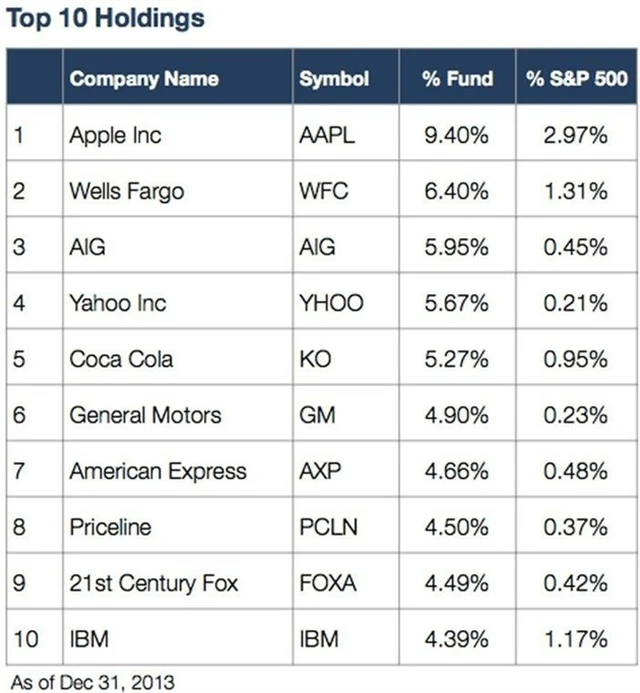Click the % Fund column header

pos(456,79)
